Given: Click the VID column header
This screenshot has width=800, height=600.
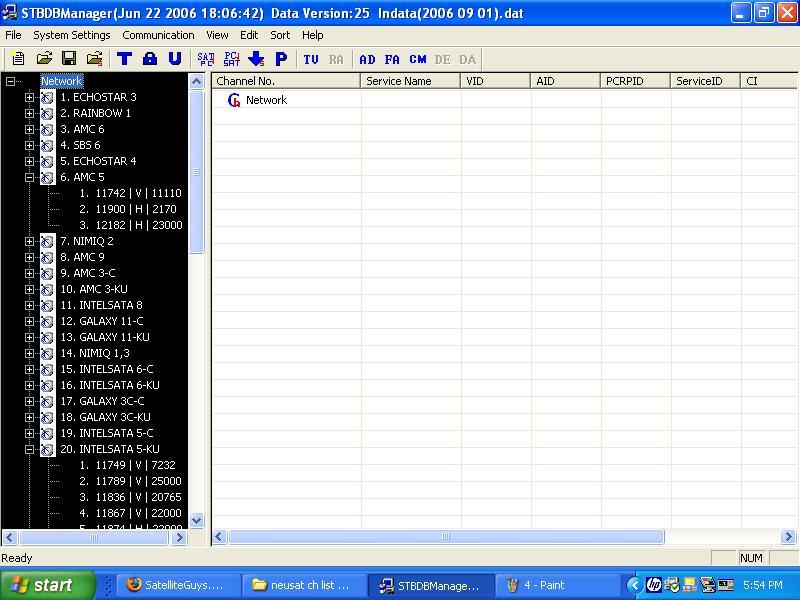Looking at the screenshot, I should pyautogui.click(x=495, y=81).
